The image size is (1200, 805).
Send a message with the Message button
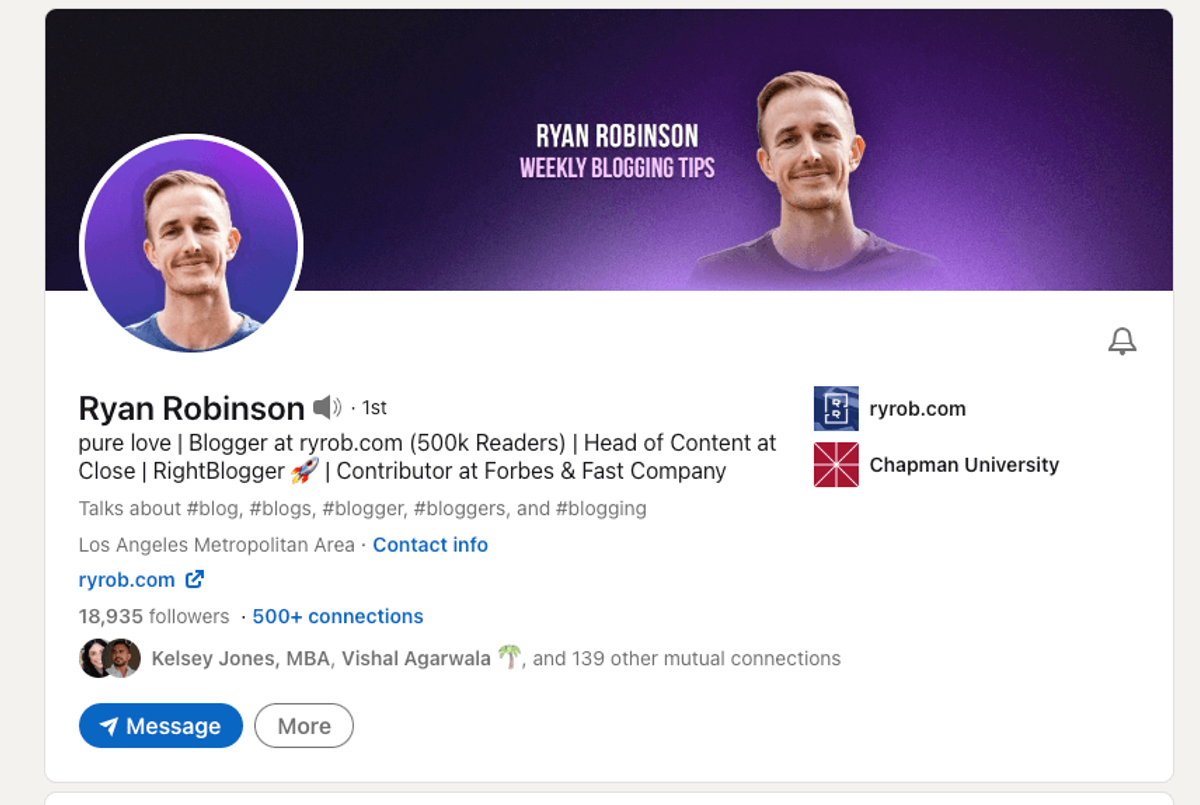[x=161, y=726]
